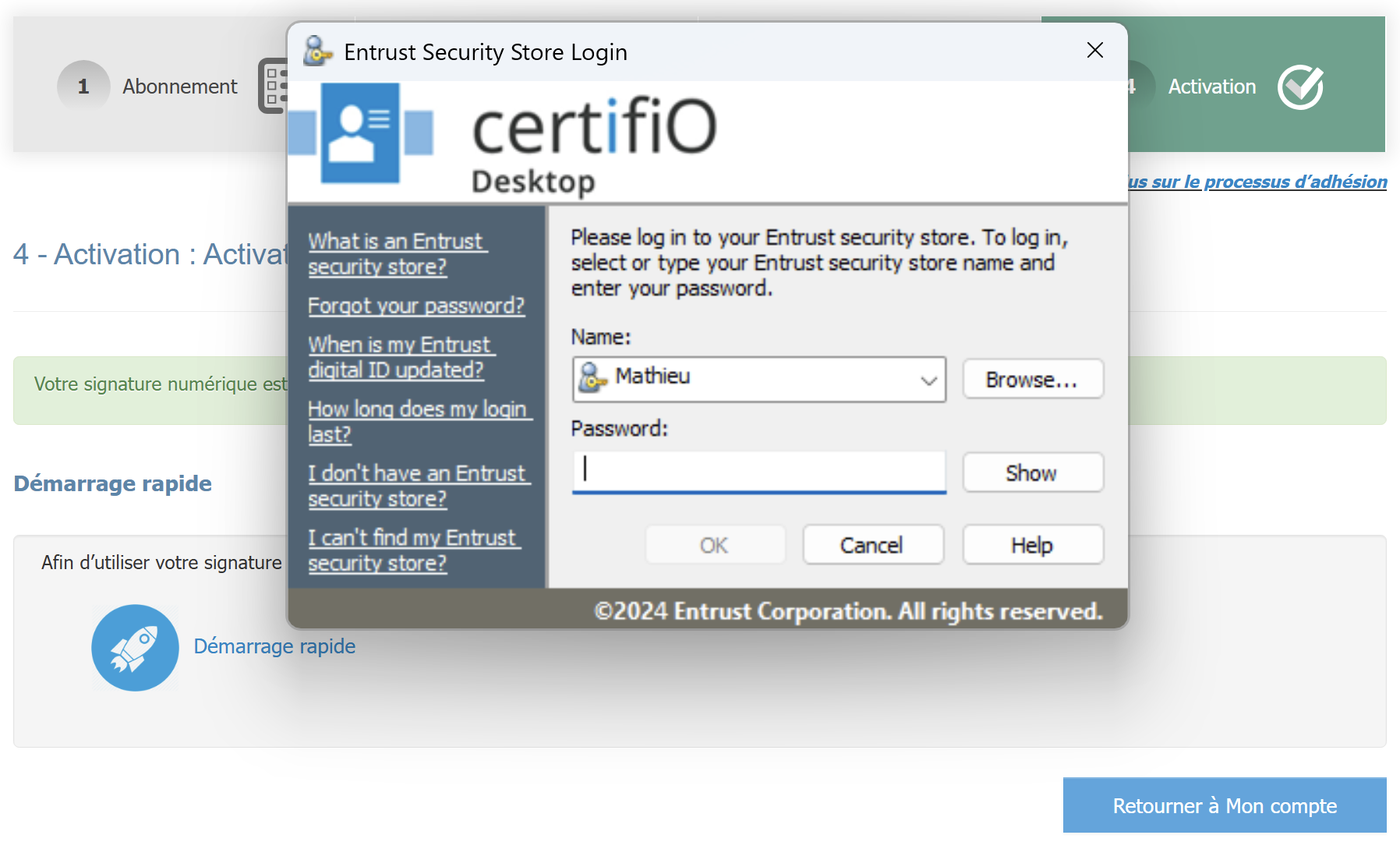Open Help for the login dialog

pos(1032,545)
